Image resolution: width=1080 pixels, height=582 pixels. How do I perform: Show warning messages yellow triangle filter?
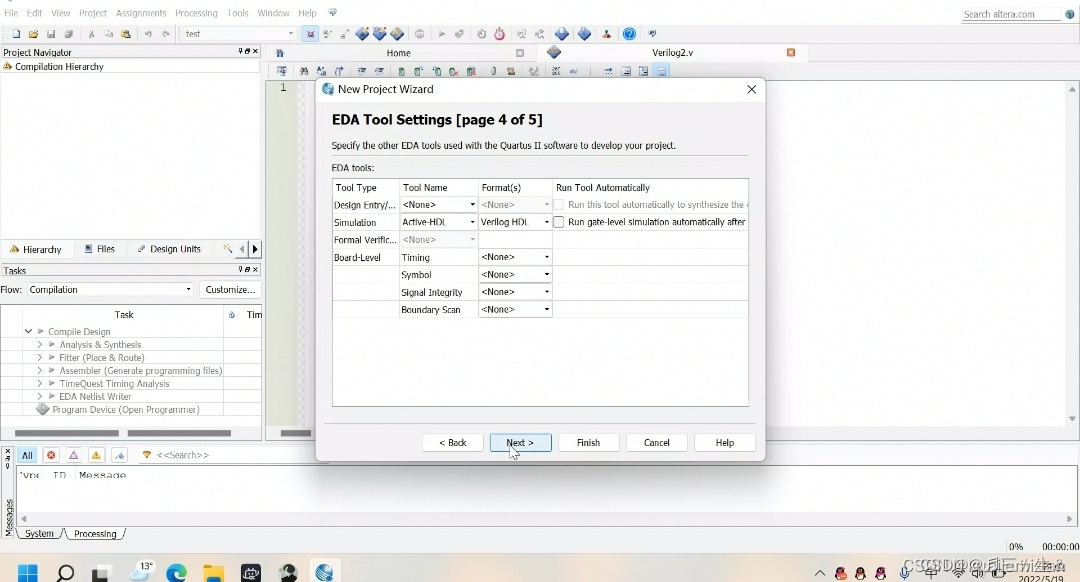click(x=96, y=455)
